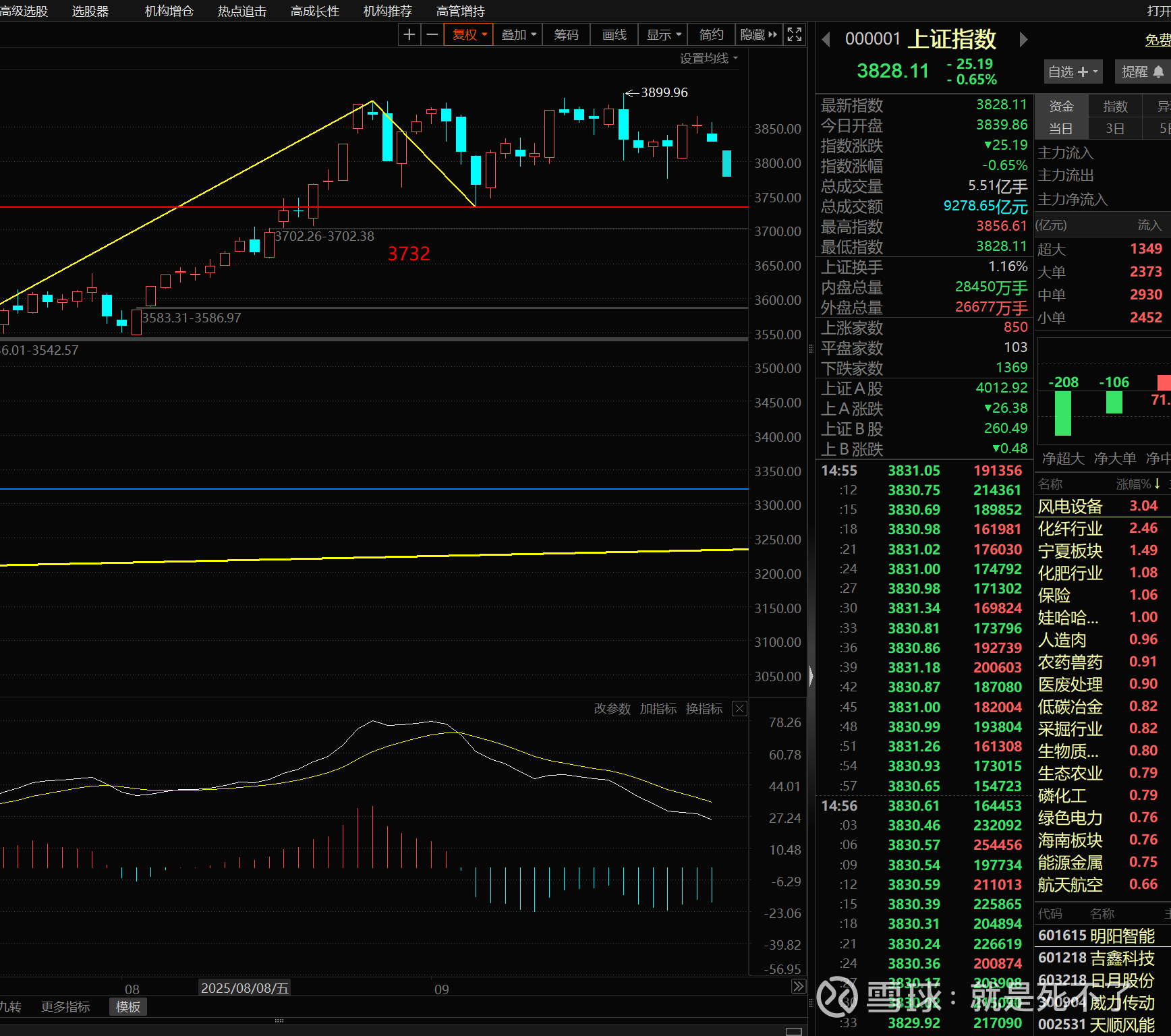
Task: Open the 高级选股 menu
Action: click(24, 11)
